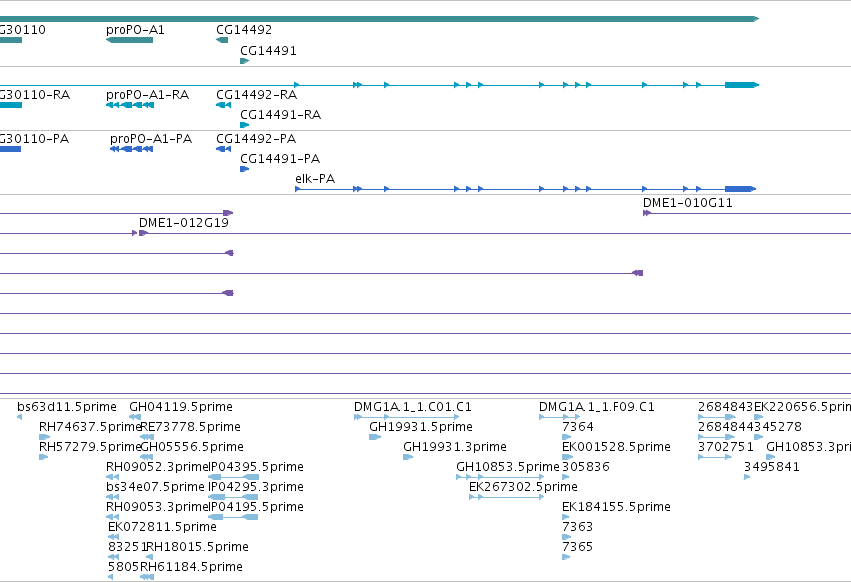Screen dimensions: 851x582
Task: Click the CG14492 gene feature
Action: (222, 40)
